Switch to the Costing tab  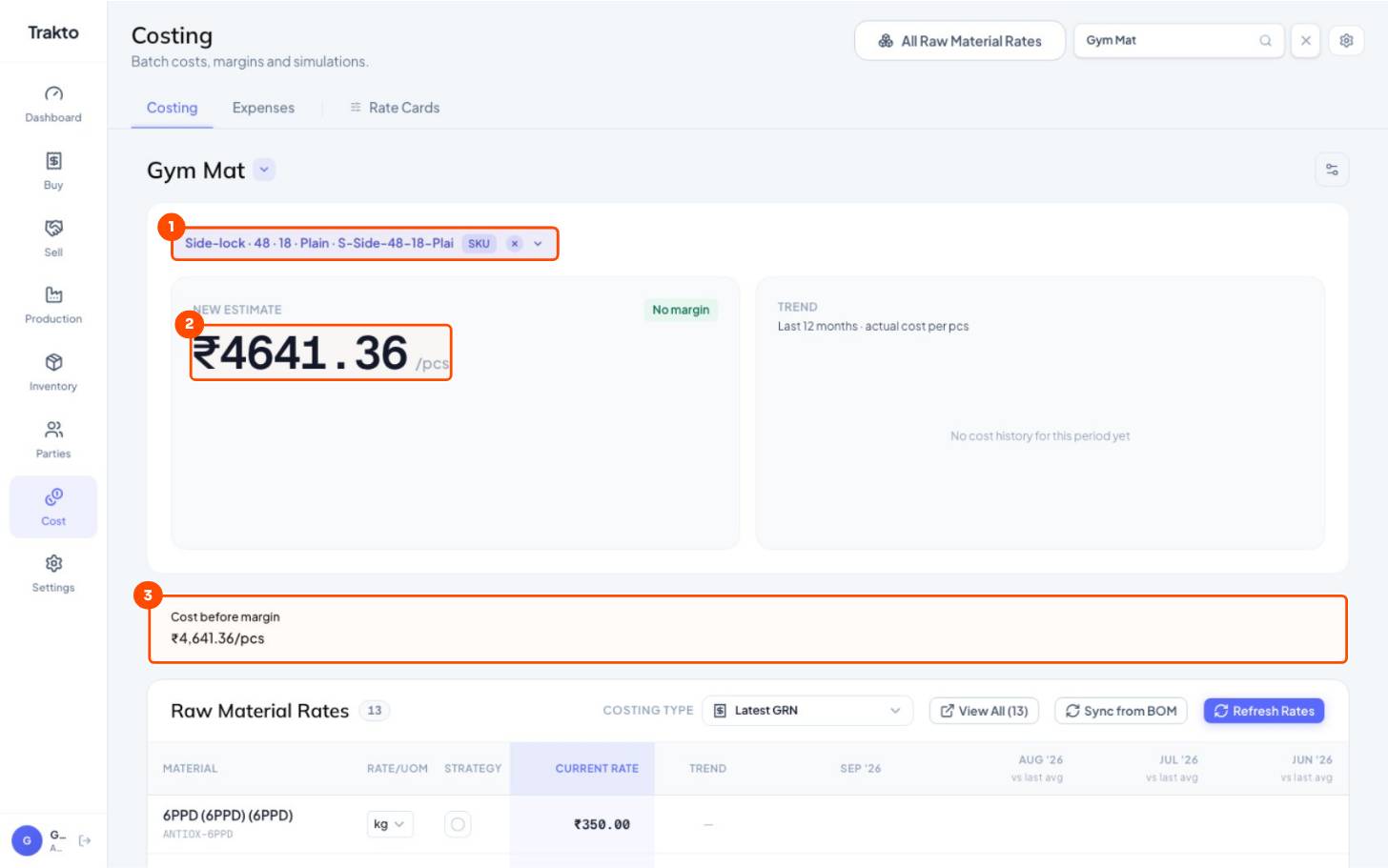click(173, 108)
